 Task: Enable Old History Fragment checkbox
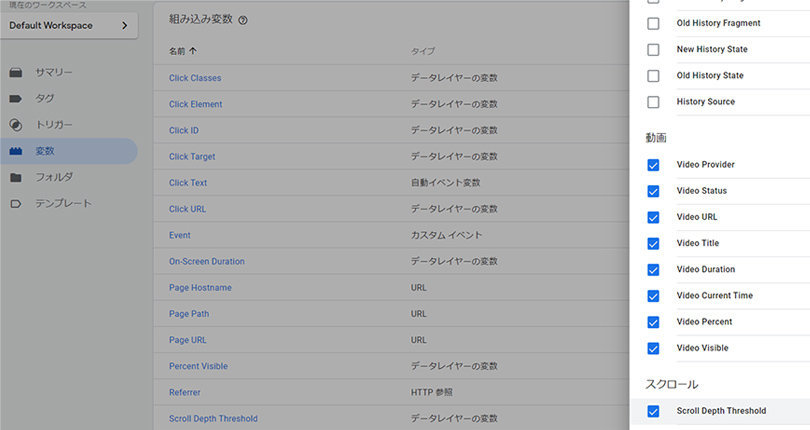point(653,23)
